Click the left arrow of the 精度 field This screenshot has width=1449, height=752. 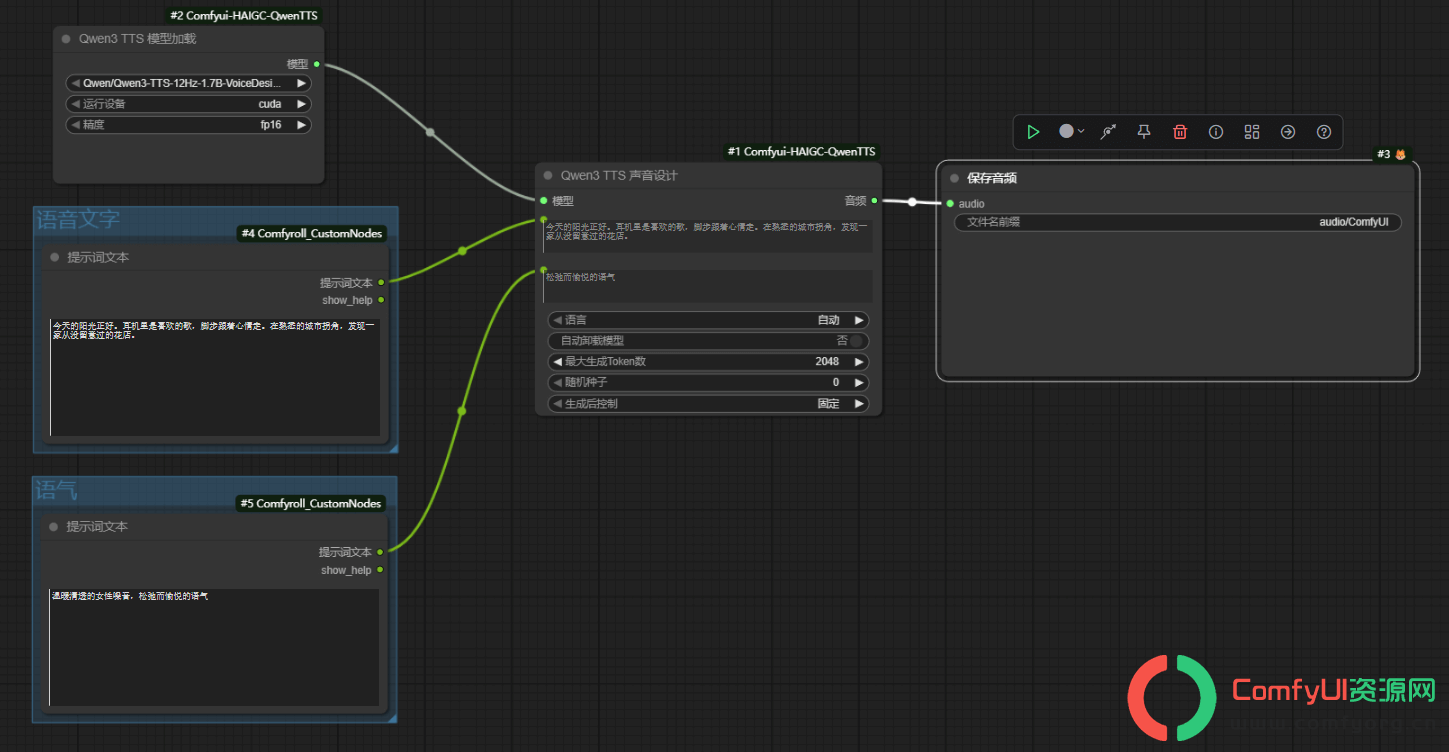coord(75,125)
